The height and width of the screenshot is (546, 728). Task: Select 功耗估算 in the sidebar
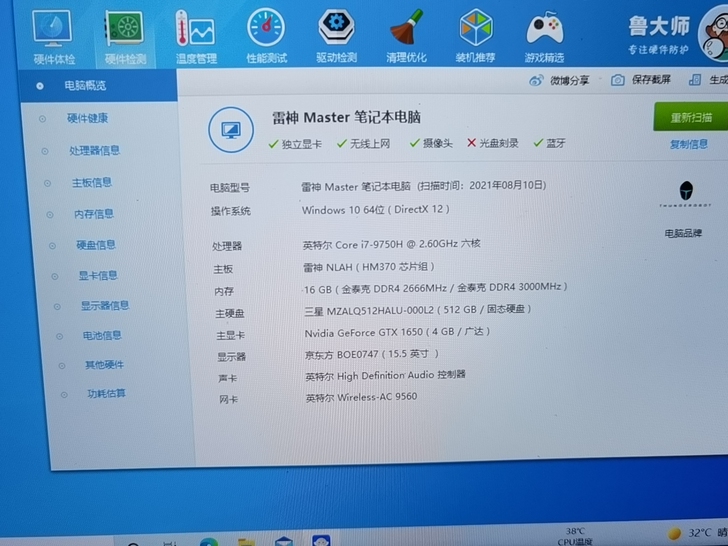(x=106, y=394)
